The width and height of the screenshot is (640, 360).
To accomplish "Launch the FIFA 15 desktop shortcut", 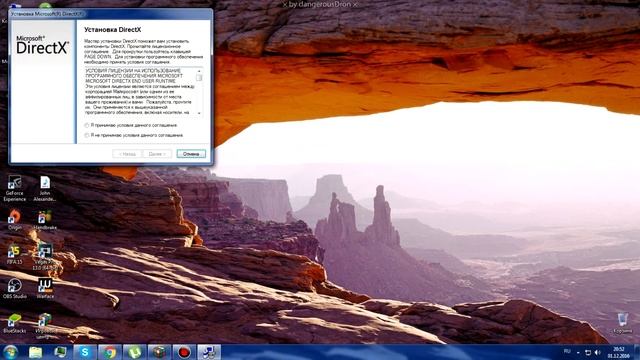I will tap(15, 255).
